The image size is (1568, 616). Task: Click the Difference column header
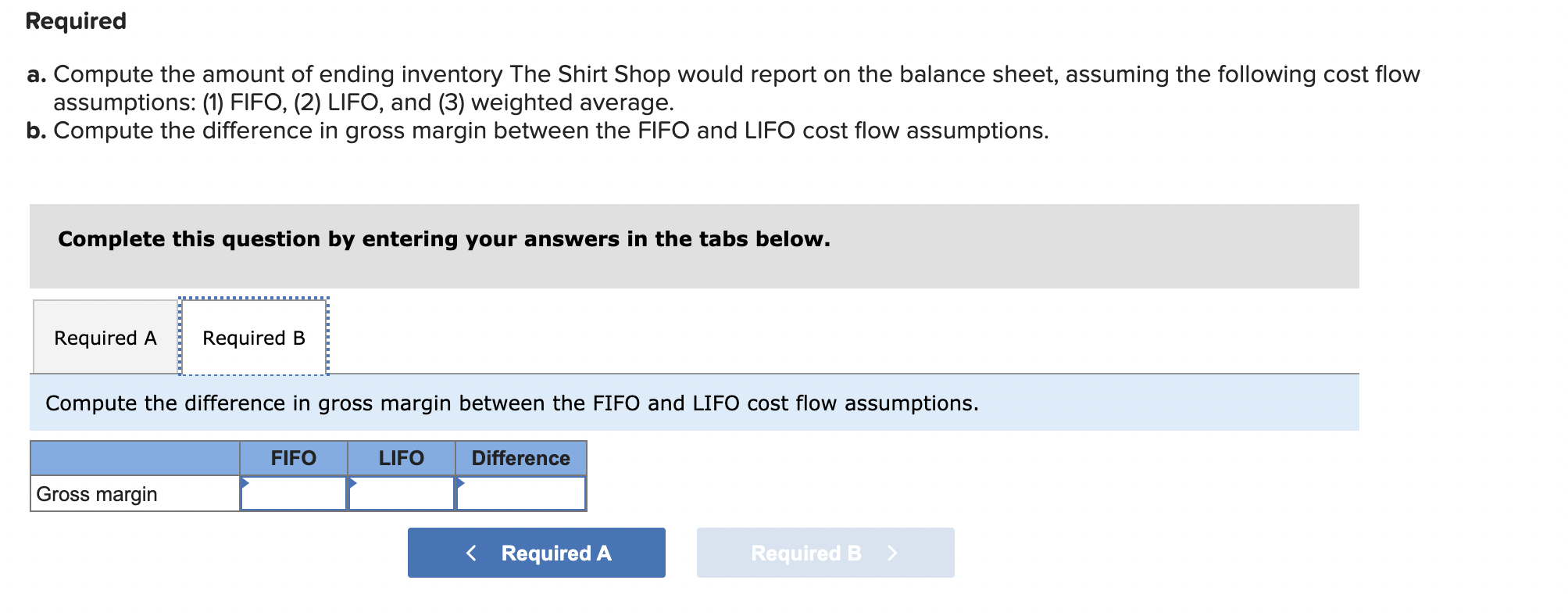click(x=520, y=458)
